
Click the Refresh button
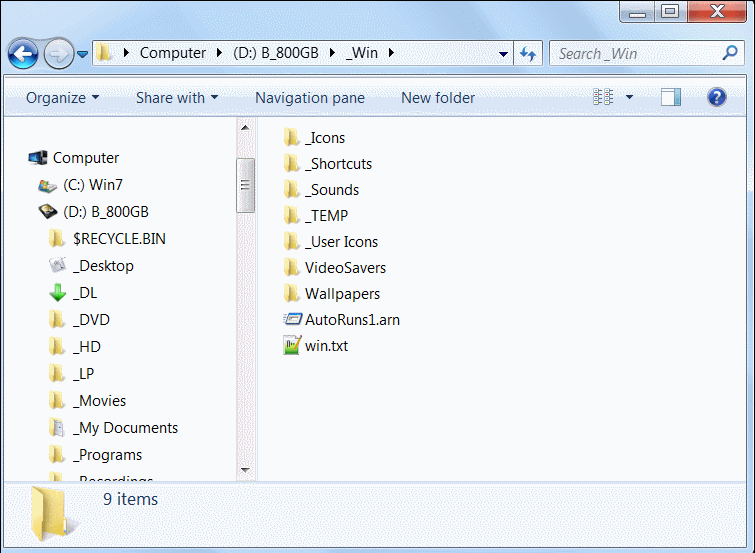(528, 53)
